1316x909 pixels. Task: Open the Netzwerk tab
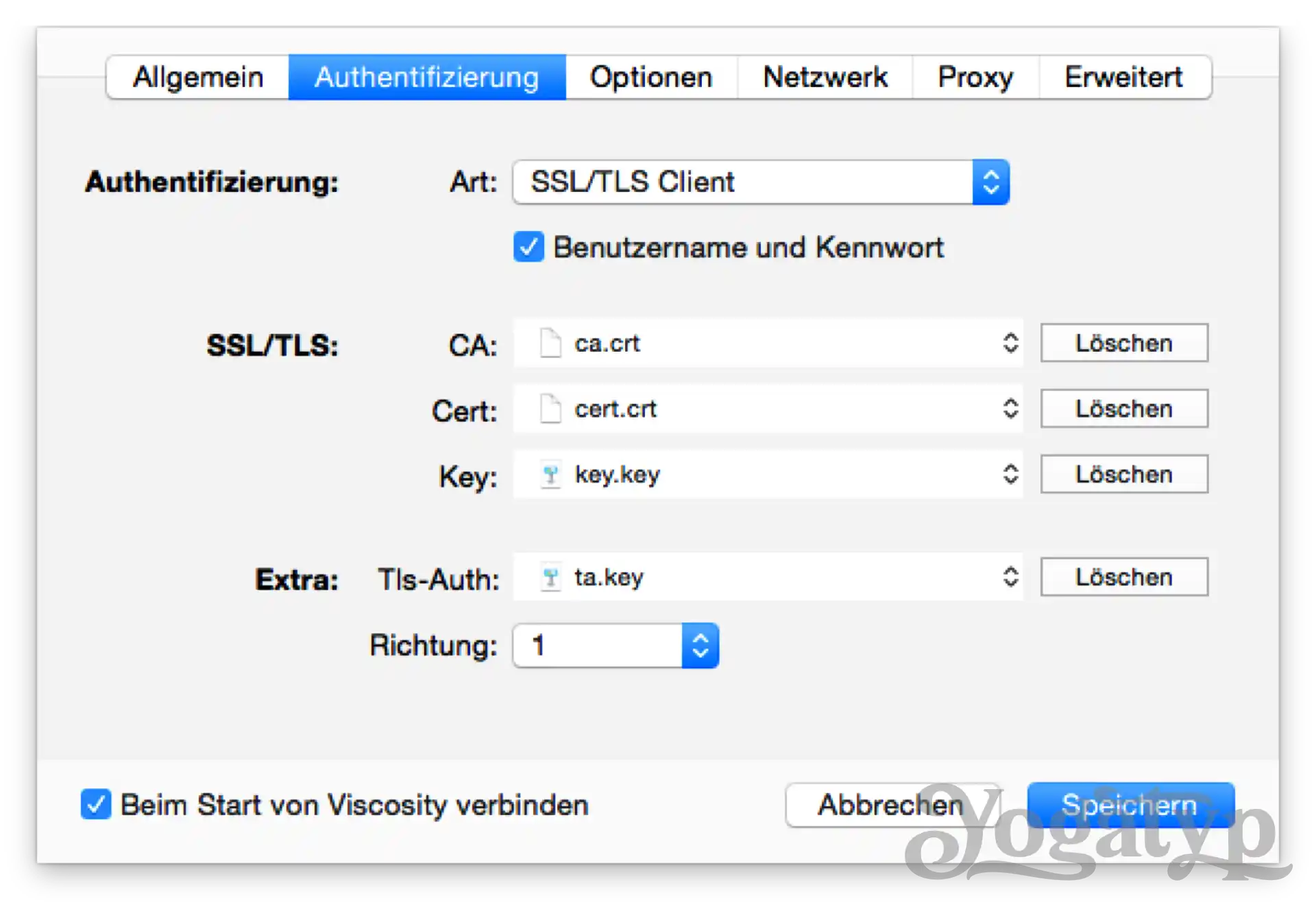pyautogui.click(x=825, y=77)
